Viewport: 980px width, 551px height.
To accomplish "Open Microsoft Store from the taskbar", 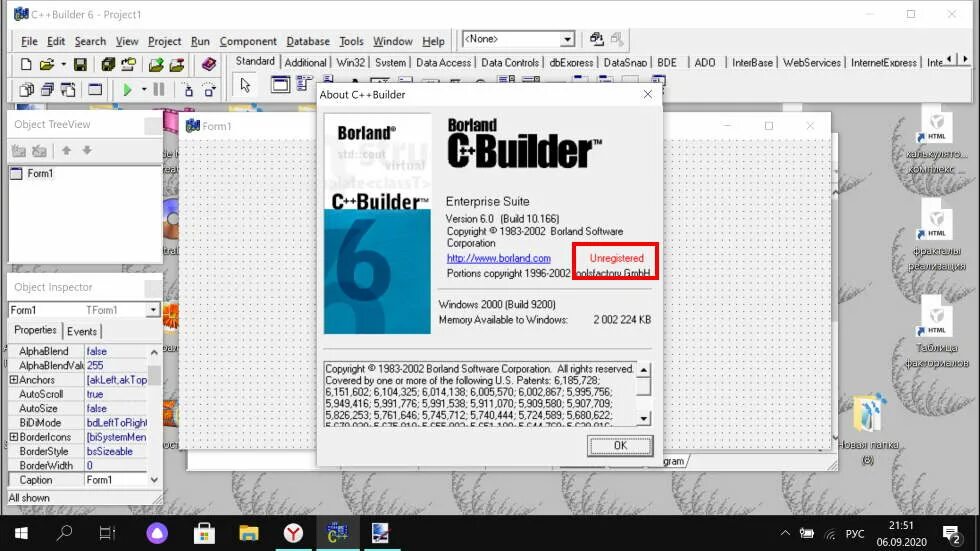I will [204, 533].
